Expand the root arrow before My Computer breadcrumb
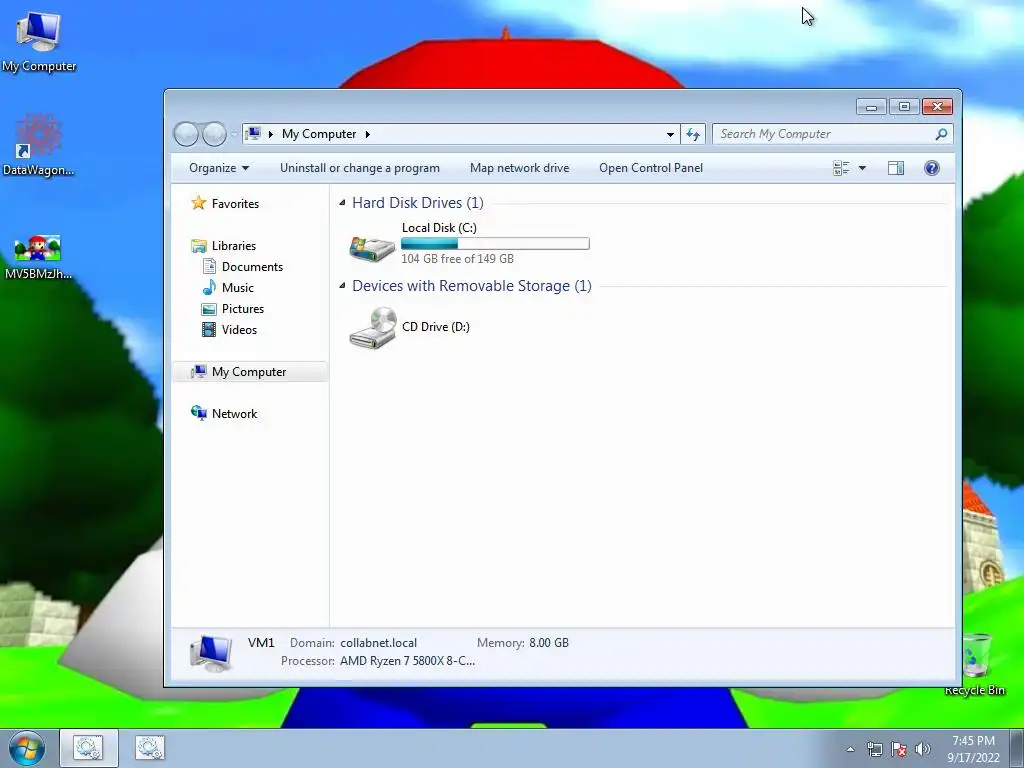Image resolution: width=1024 pixels, height=768 pixels. point(270,134)
